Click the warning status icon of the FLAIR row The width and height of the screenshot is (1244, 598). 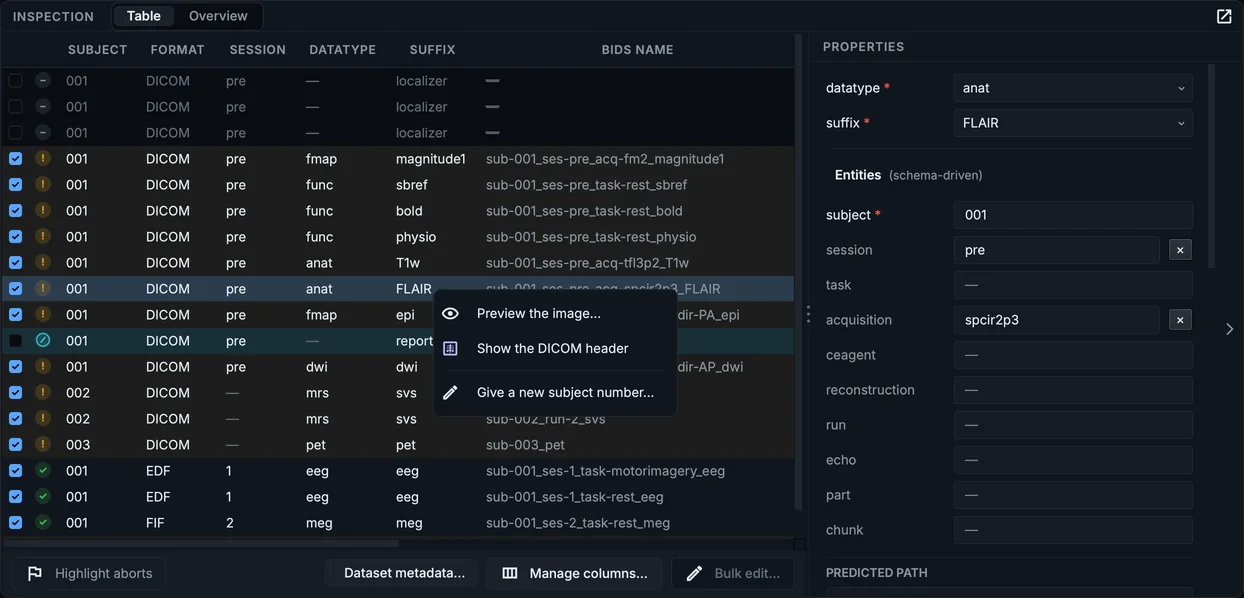43,289
